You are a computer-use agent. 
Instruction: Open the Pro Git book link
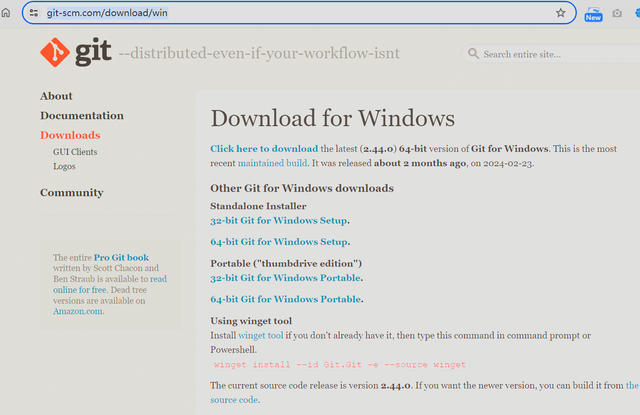pos(121,257)
